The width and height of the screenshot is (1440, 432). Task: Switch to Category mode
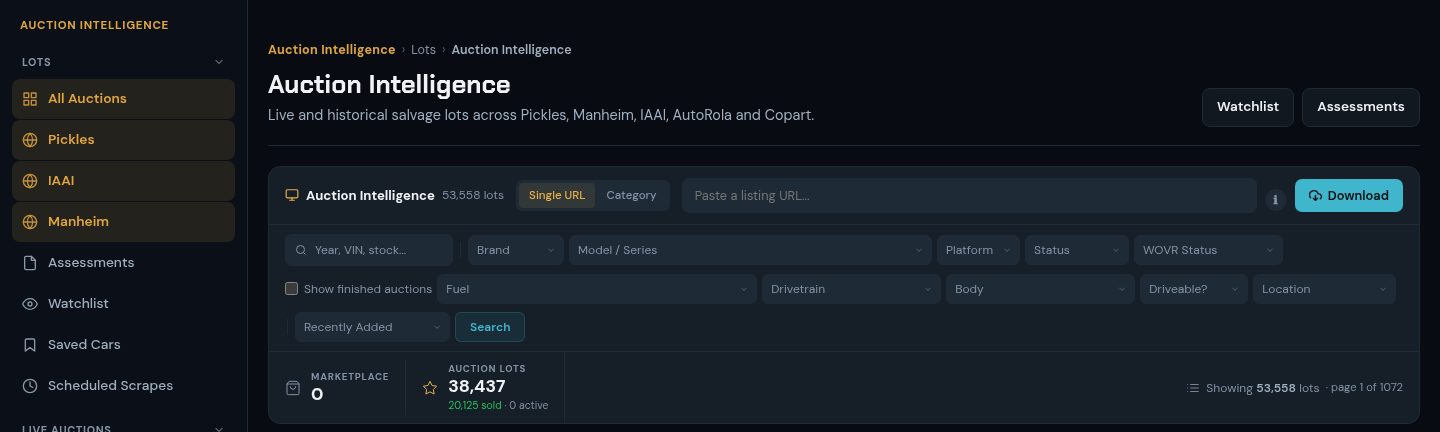[631, 196]
